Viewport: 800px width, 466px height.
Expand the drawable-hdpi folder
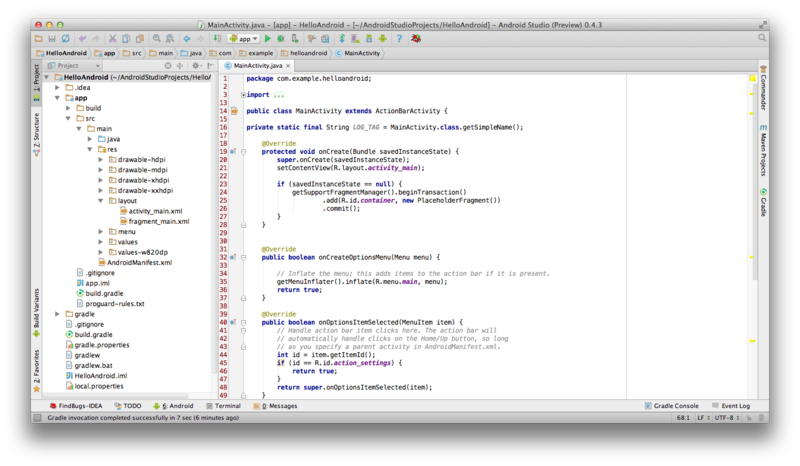[101, 160]
